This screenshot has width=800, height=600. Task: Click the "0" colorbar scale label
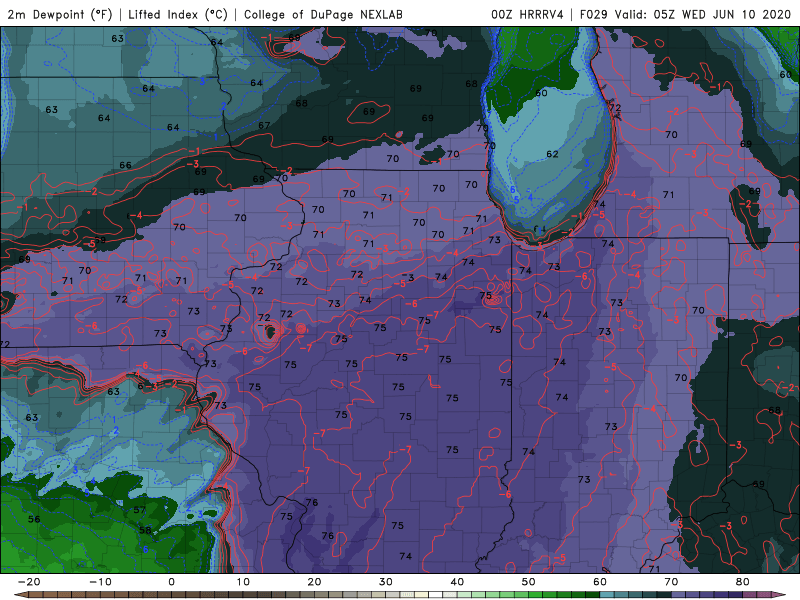coord(171,582)
